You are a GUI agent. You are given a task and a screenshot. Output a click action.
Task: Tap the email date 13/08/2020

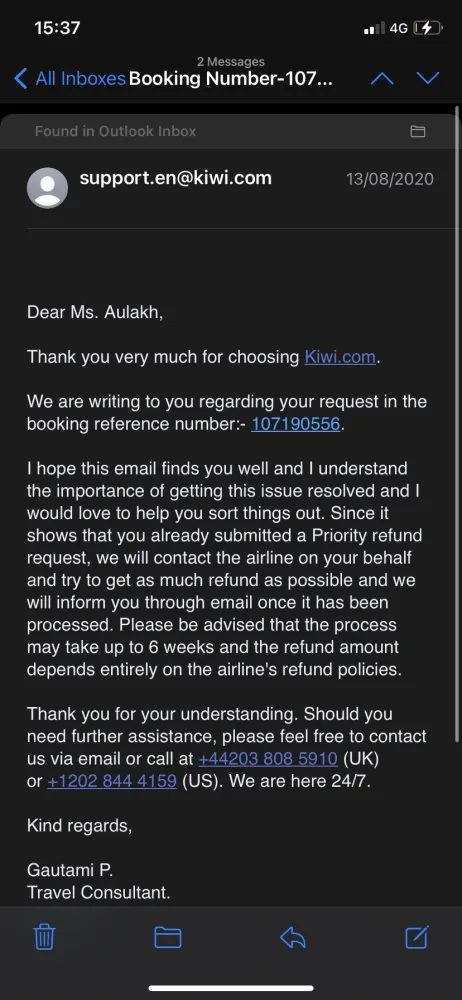390,179
